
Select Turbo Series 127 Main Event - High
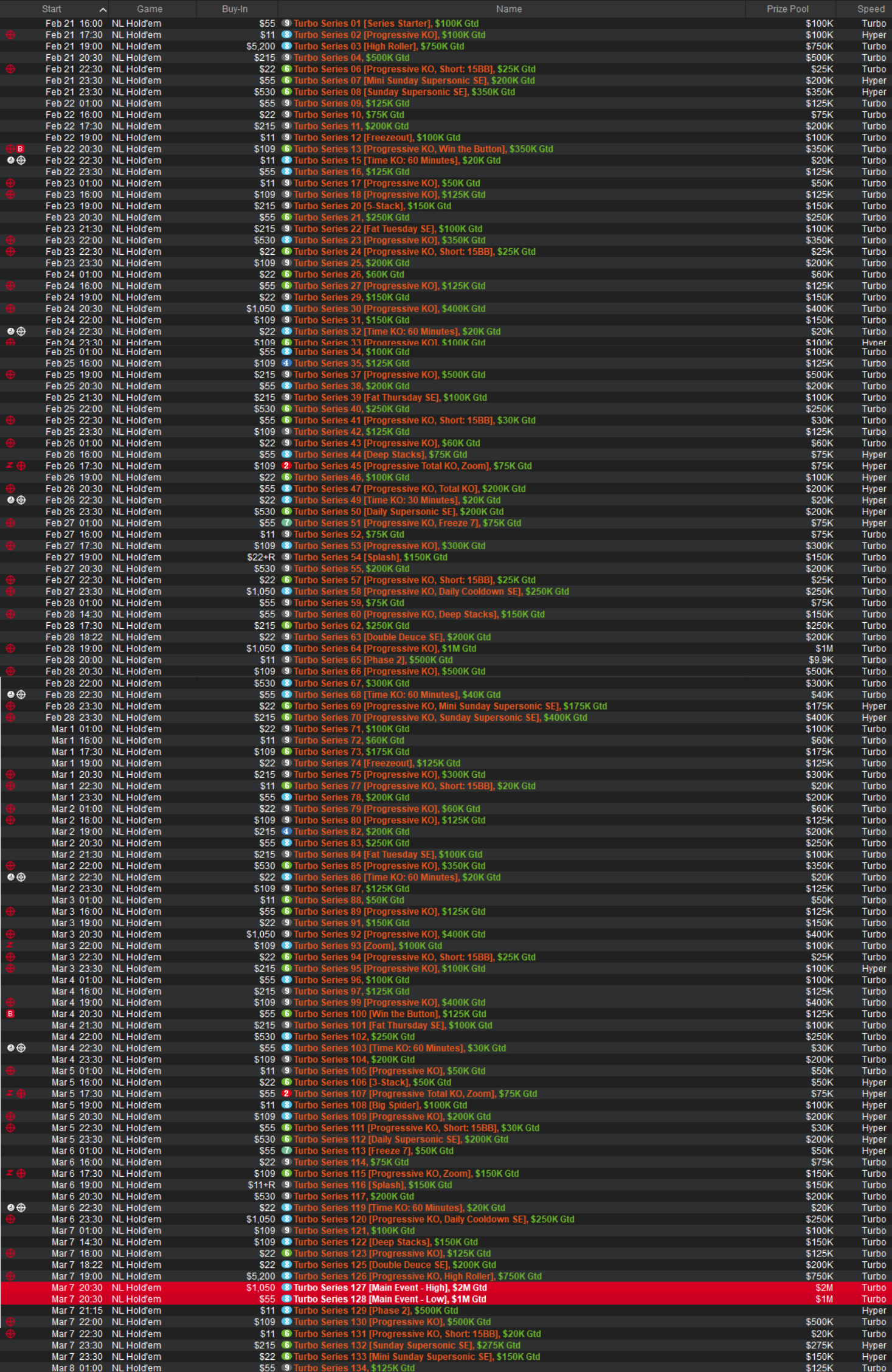click(x=390, y=1287)
